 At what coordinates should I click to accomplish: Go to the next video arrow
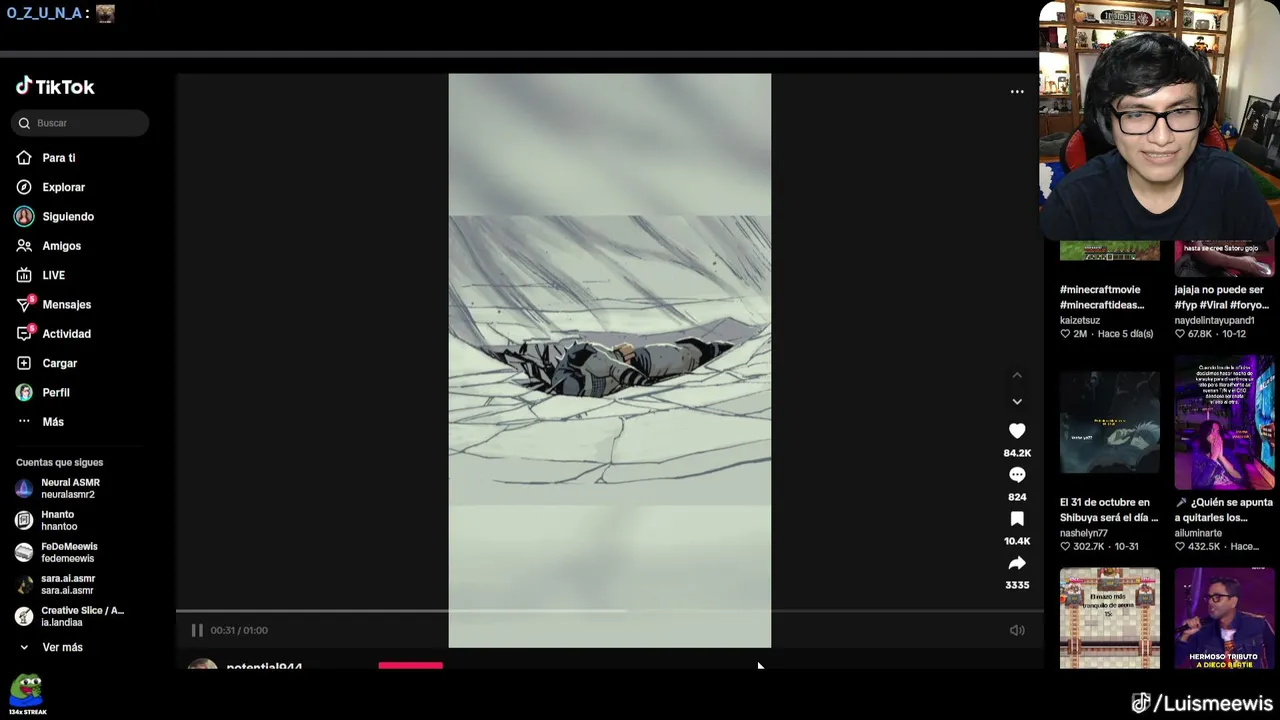[x=1017, y=401]
